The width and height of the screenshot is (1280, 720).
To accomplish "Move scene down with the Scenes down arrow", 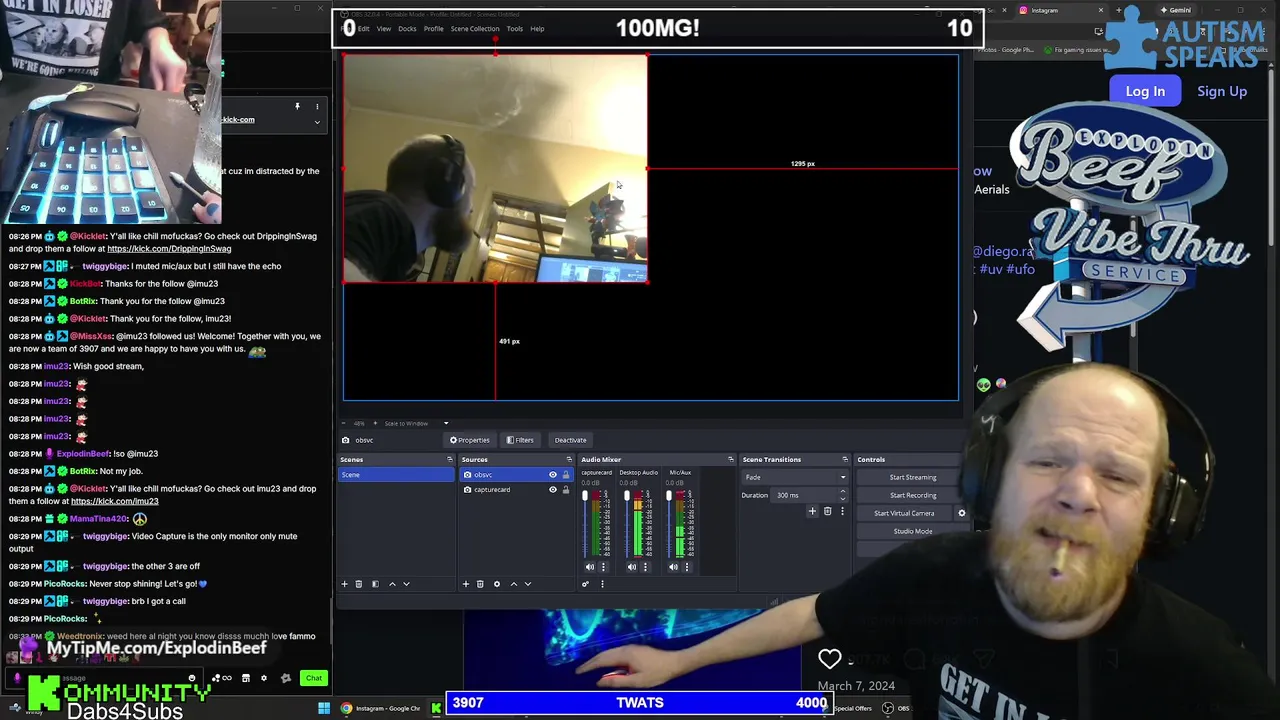I will (406, 584).
